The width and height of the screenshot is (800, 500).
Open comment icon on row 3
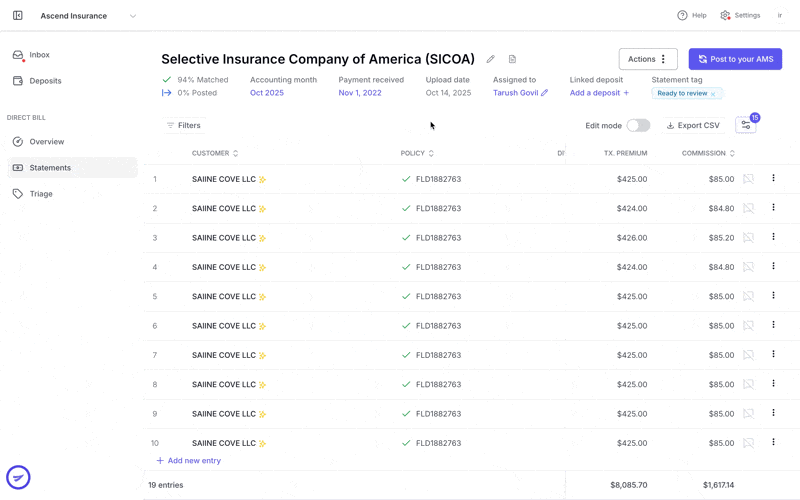tap(748, 238)
